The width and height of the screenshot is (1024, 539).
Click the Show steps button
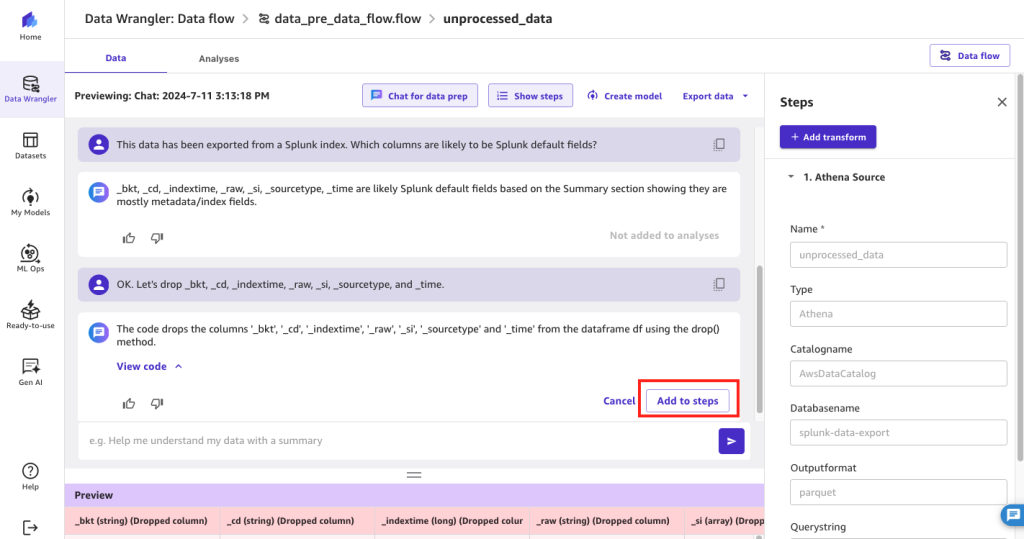click(530, 95)
